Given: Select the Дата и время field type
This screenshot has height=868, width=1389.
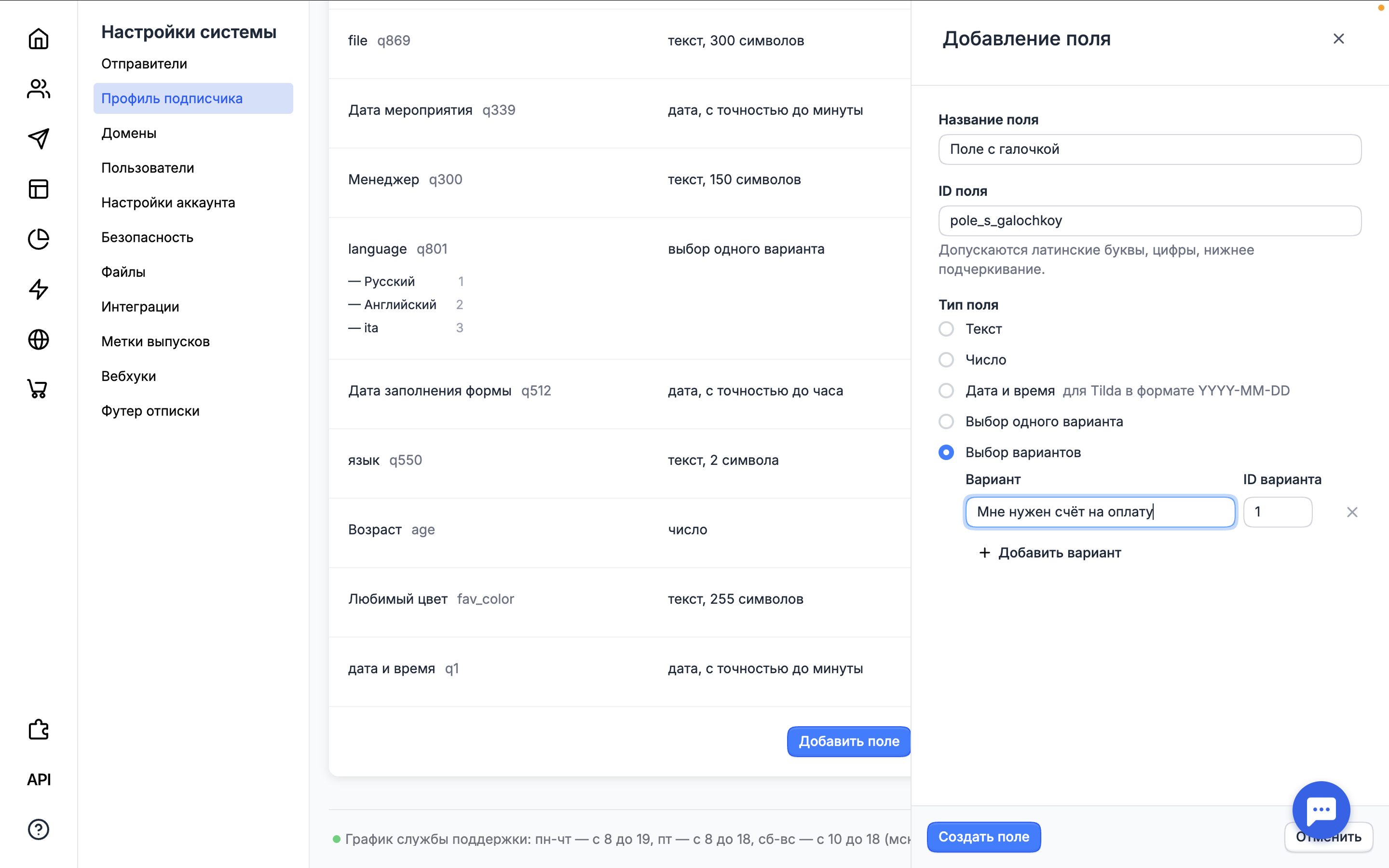Looking at the screenshot, I should tap(946, 391).
